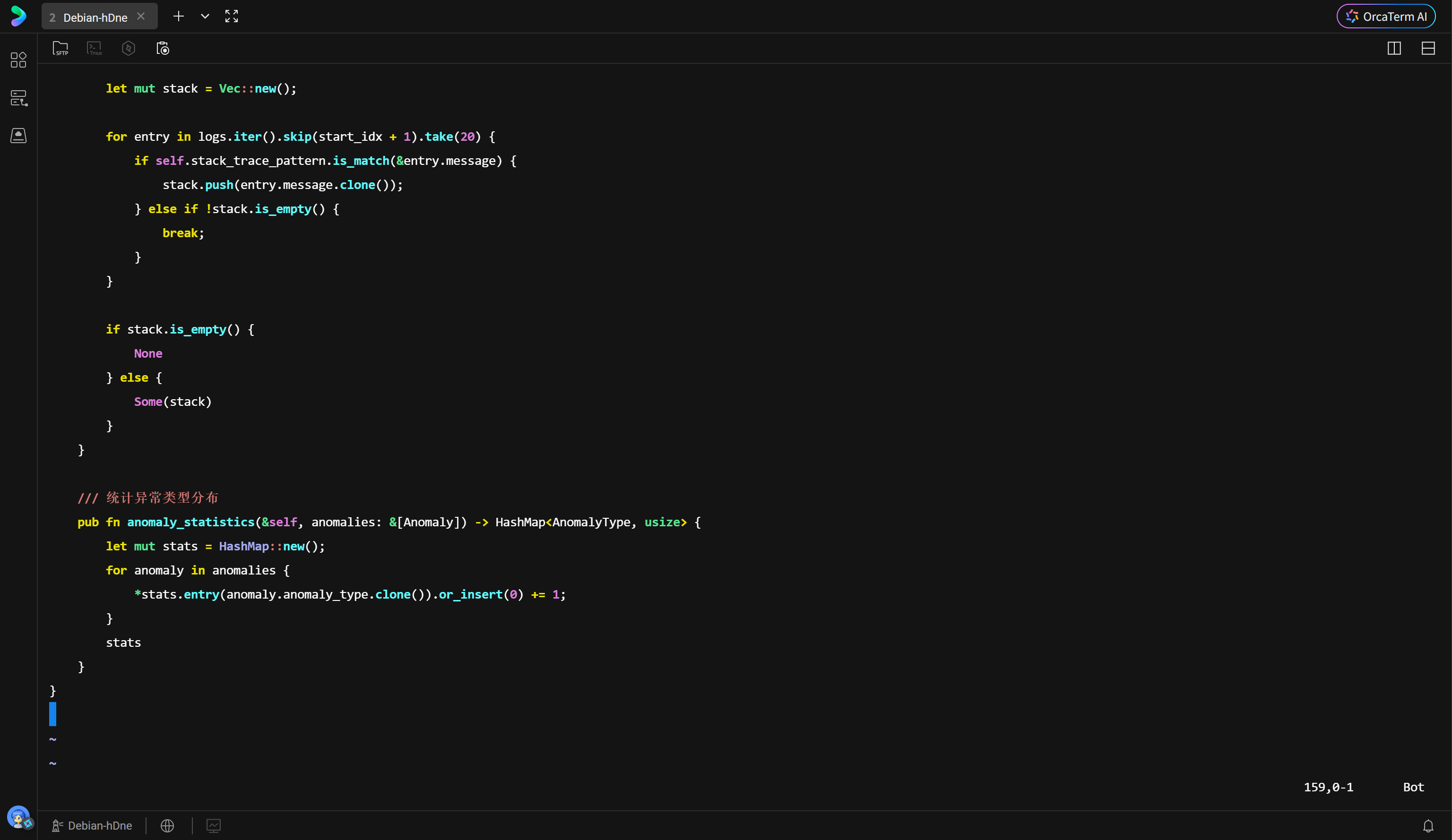Switch to the Debian-hDne tab
The width and height of the screenshot is (1452, 840).
[x=95, y=17]
